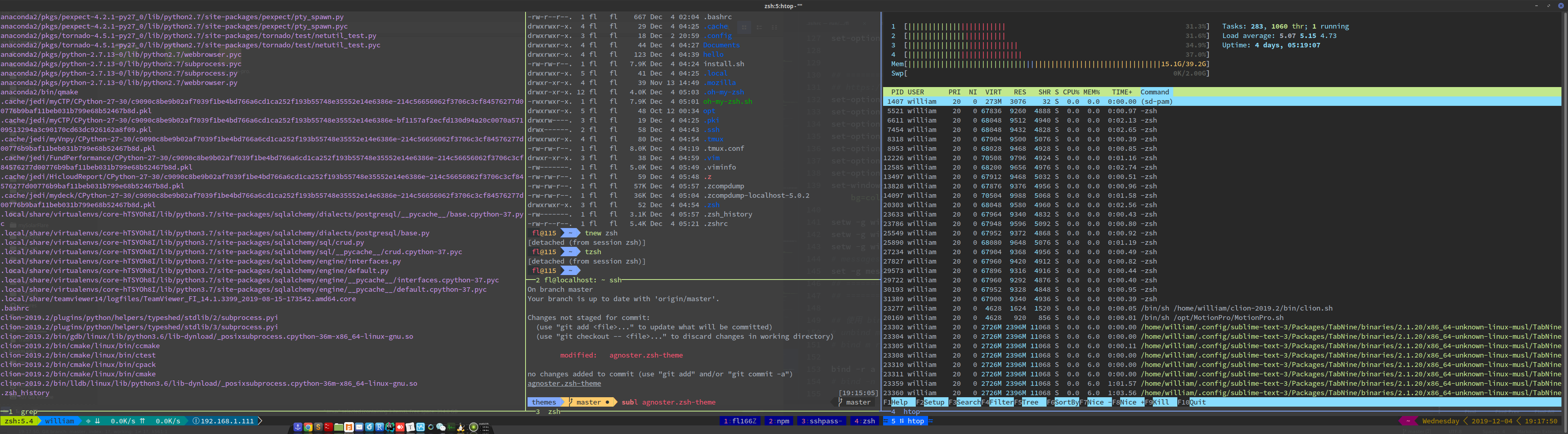This screenshot has width=1568, height=434.
Task: Sort htop by MEM% column header
Action: 1092,92
